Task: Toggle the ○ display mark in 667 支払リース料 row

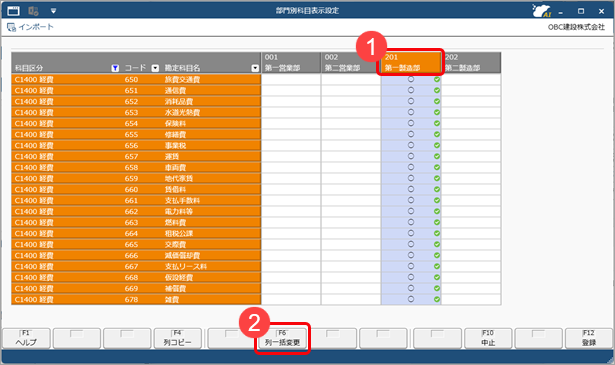Action: pyautogui.click(x=411, y=266)
